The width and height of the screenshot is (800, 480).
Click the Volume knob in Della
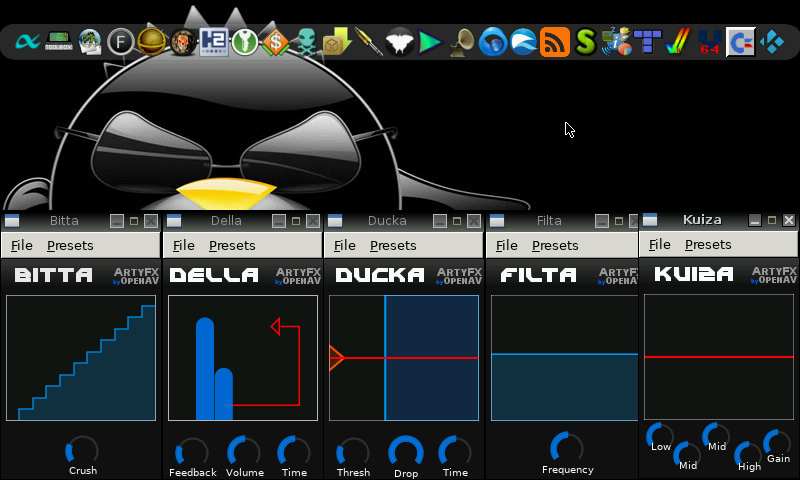[x=244, y=452]
